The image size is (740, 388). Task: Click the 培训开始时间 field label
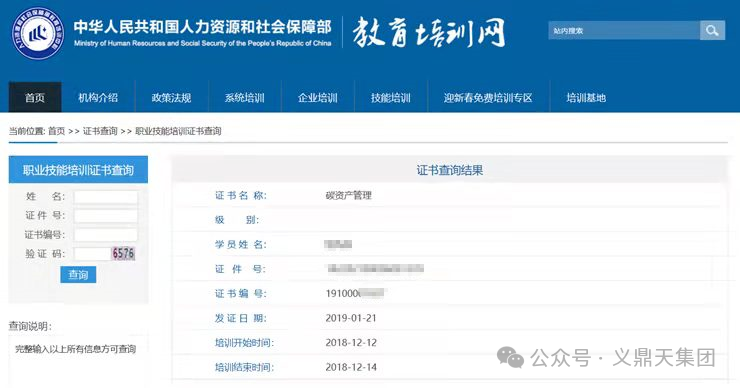244,343
